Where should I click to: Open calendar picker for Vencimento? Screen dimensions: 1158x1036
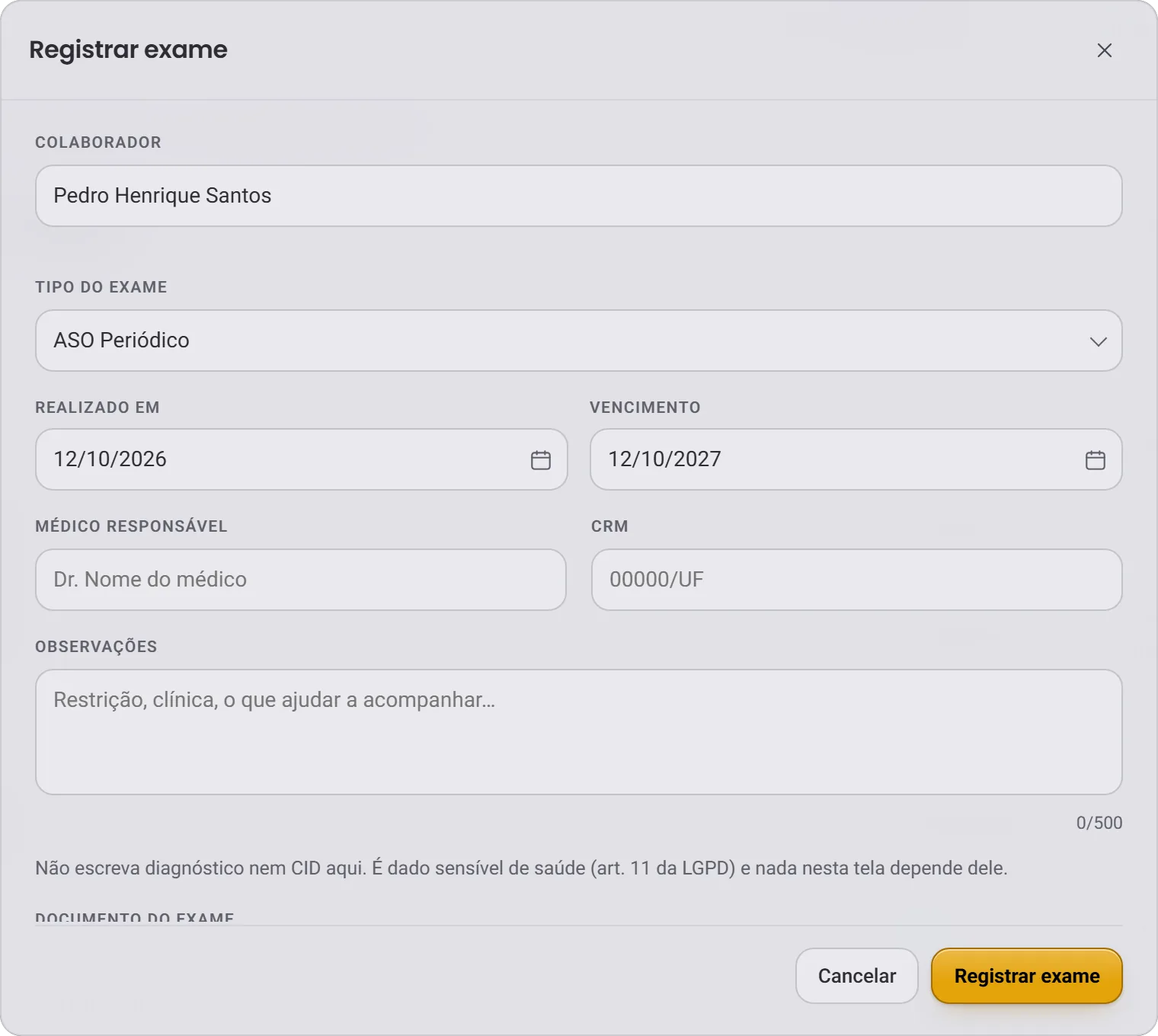pos(1096,459)
